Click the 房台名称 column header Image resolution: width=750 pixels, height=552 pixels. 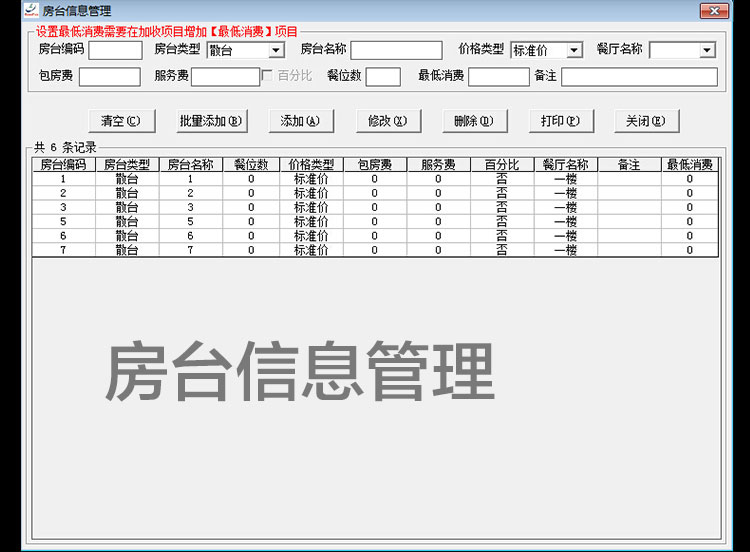click(x=191, y=165)
